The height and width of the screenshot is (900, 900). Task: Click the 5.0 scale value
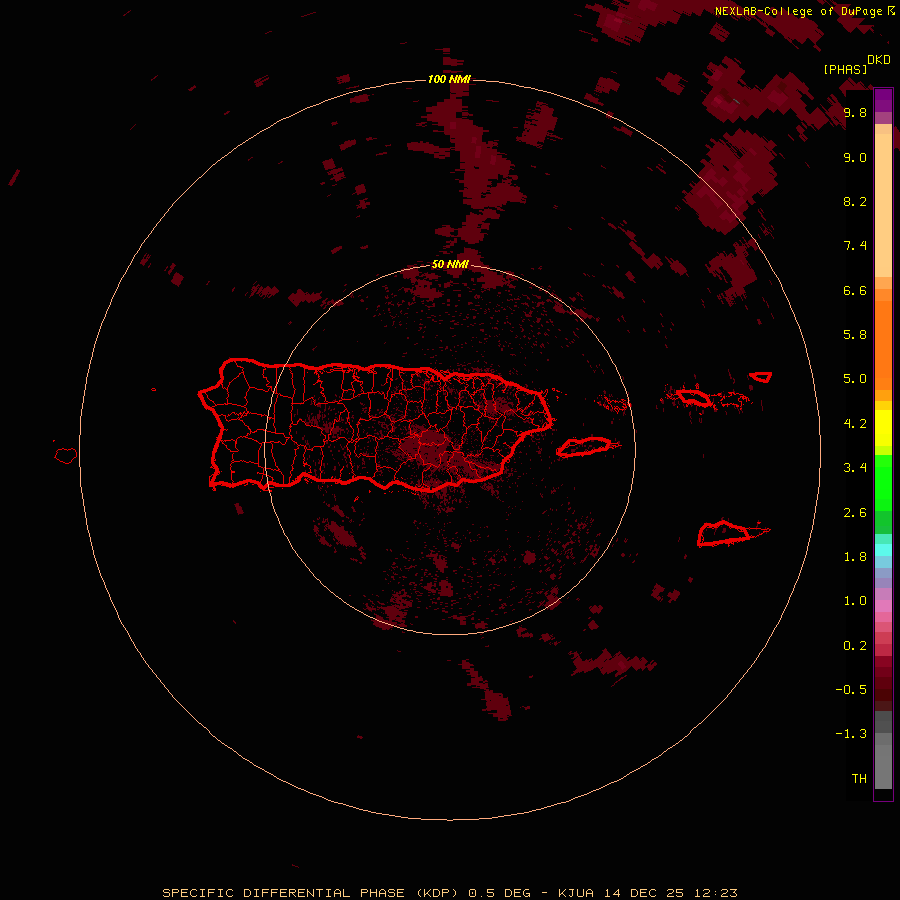(855, 379)
